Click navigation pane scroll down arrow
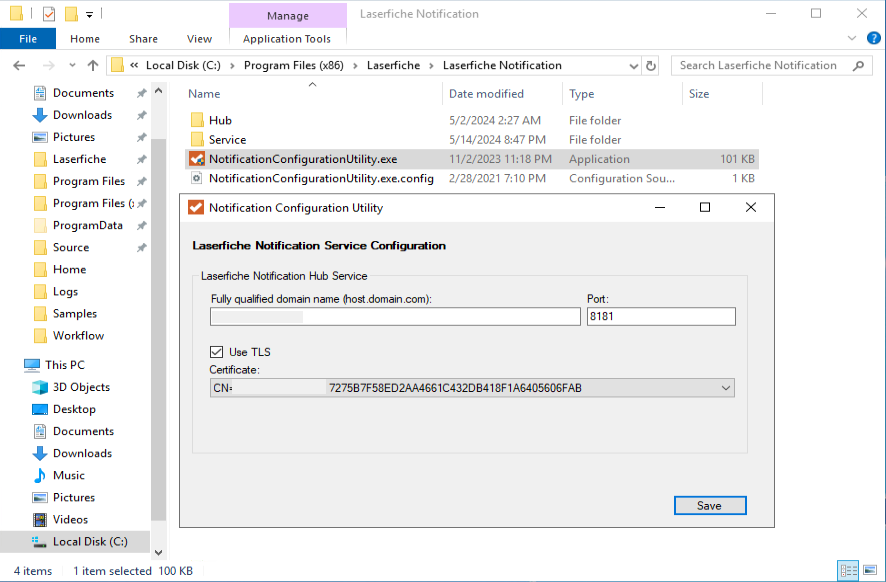886x582 pixels. (x=159, y=553)
